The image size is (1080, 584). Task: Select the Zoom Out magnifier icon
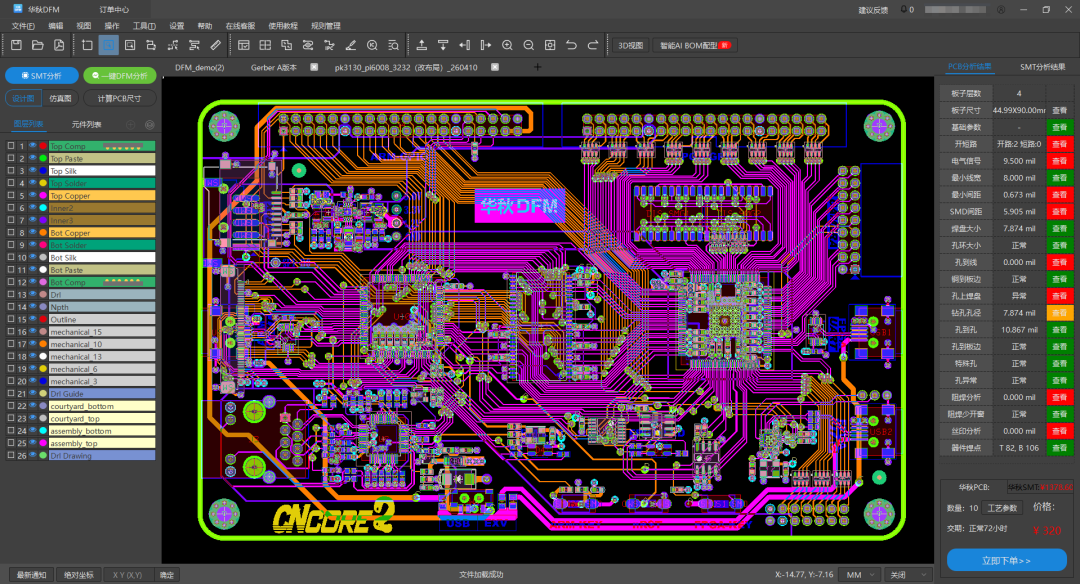(529, 44)
